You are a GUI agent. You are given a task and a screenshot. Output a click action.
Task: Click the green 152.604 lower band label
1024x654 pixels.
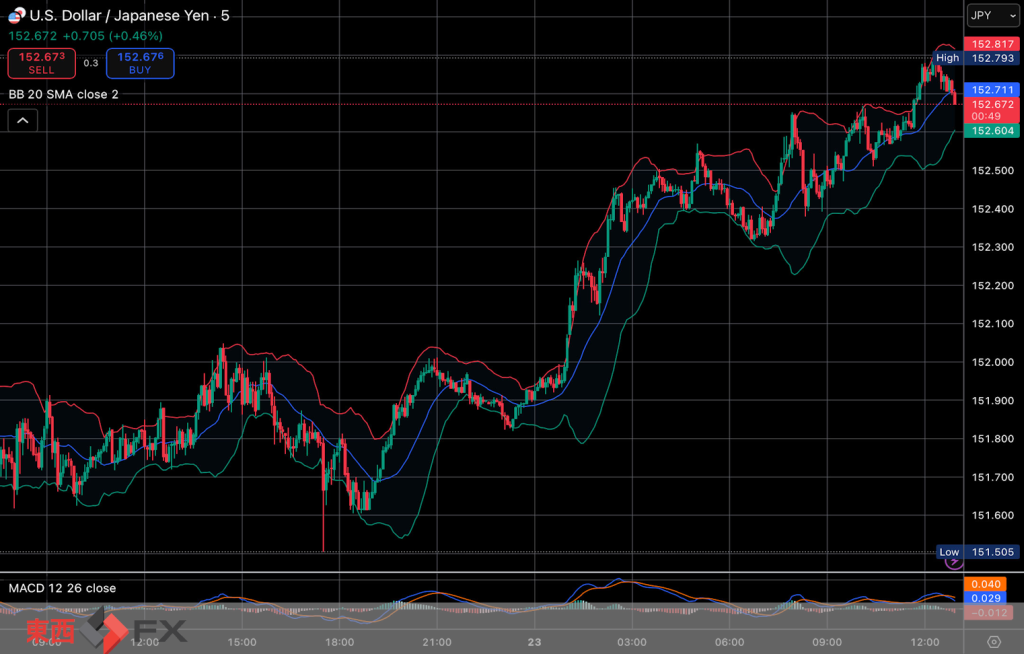[991, 131]
